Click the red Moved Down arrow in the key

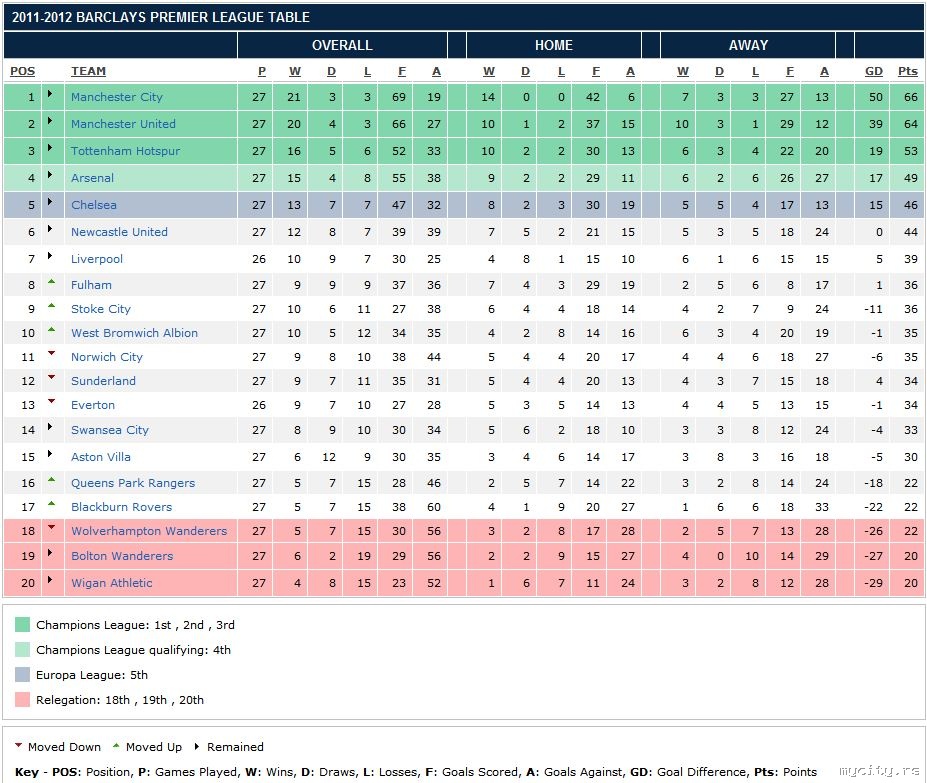coord(19,746)
